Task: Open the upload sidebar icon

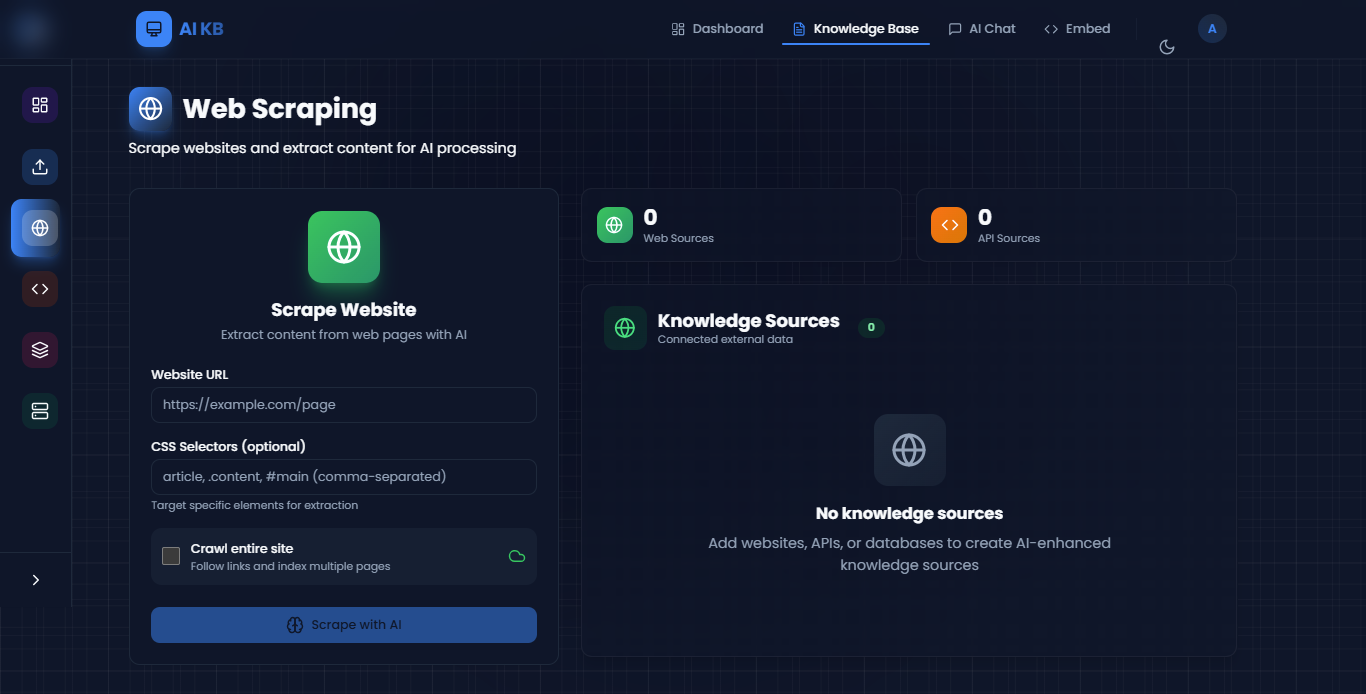Action: (40, 167)
